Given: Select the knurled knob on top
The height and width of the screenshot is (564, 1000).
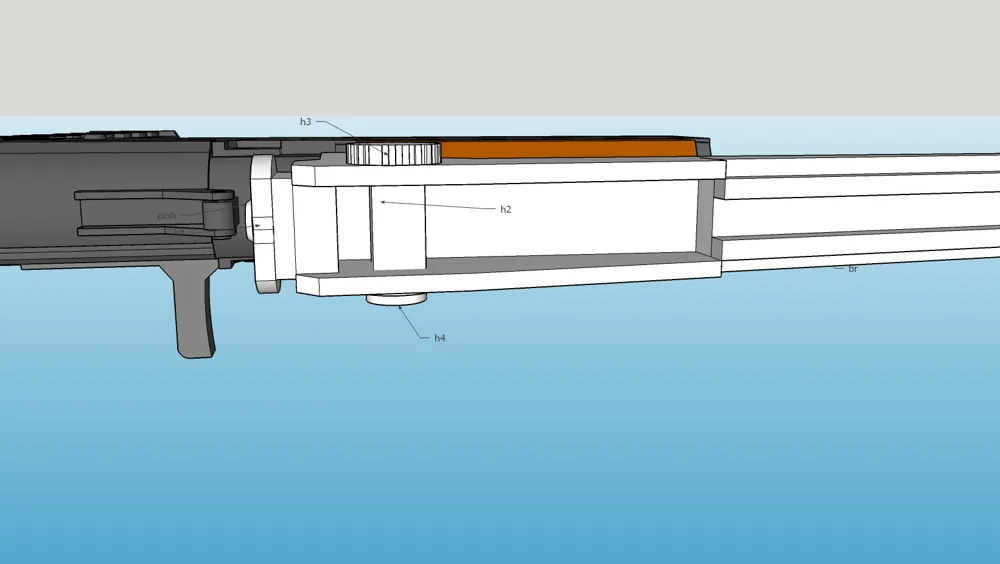Looking at the screenshot, I should click(x=393, y=154).
